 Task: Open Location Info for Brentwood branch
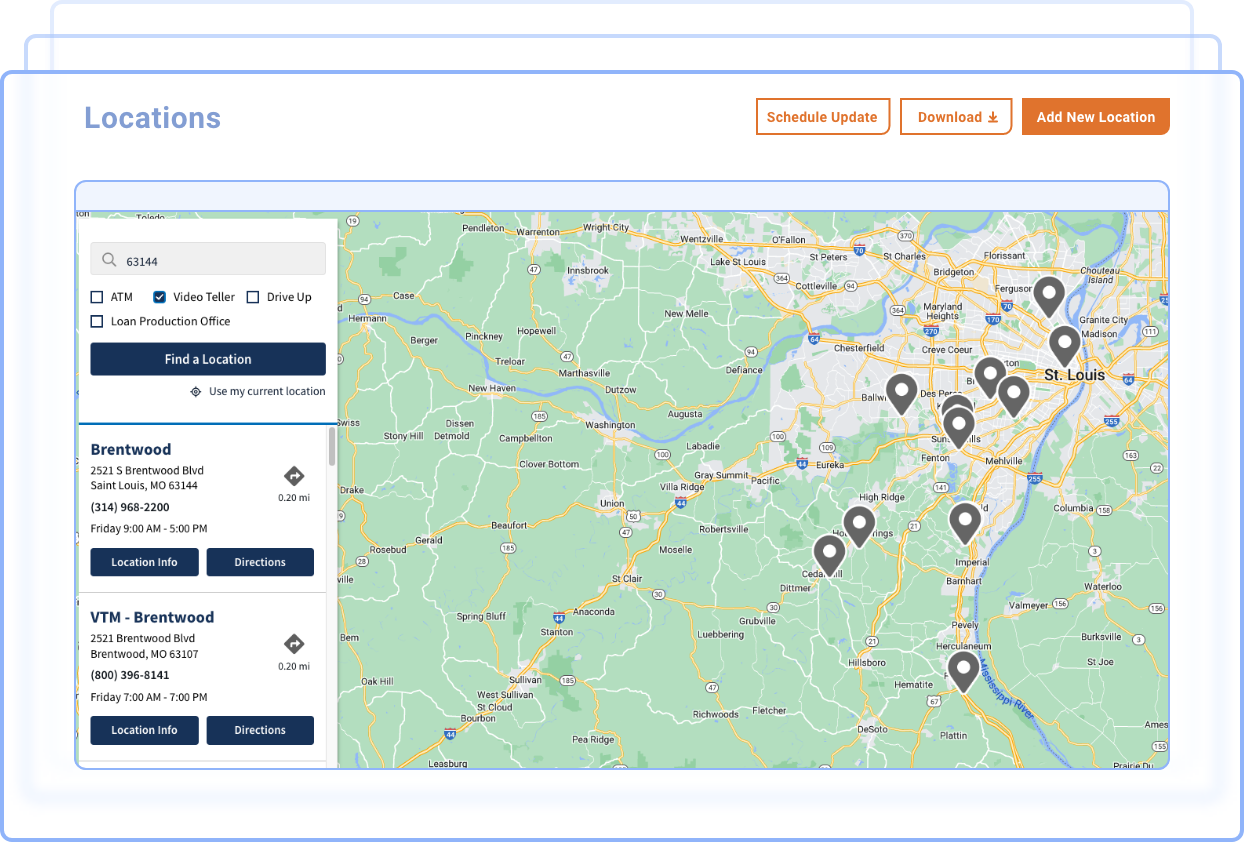(x=144, y=562)
